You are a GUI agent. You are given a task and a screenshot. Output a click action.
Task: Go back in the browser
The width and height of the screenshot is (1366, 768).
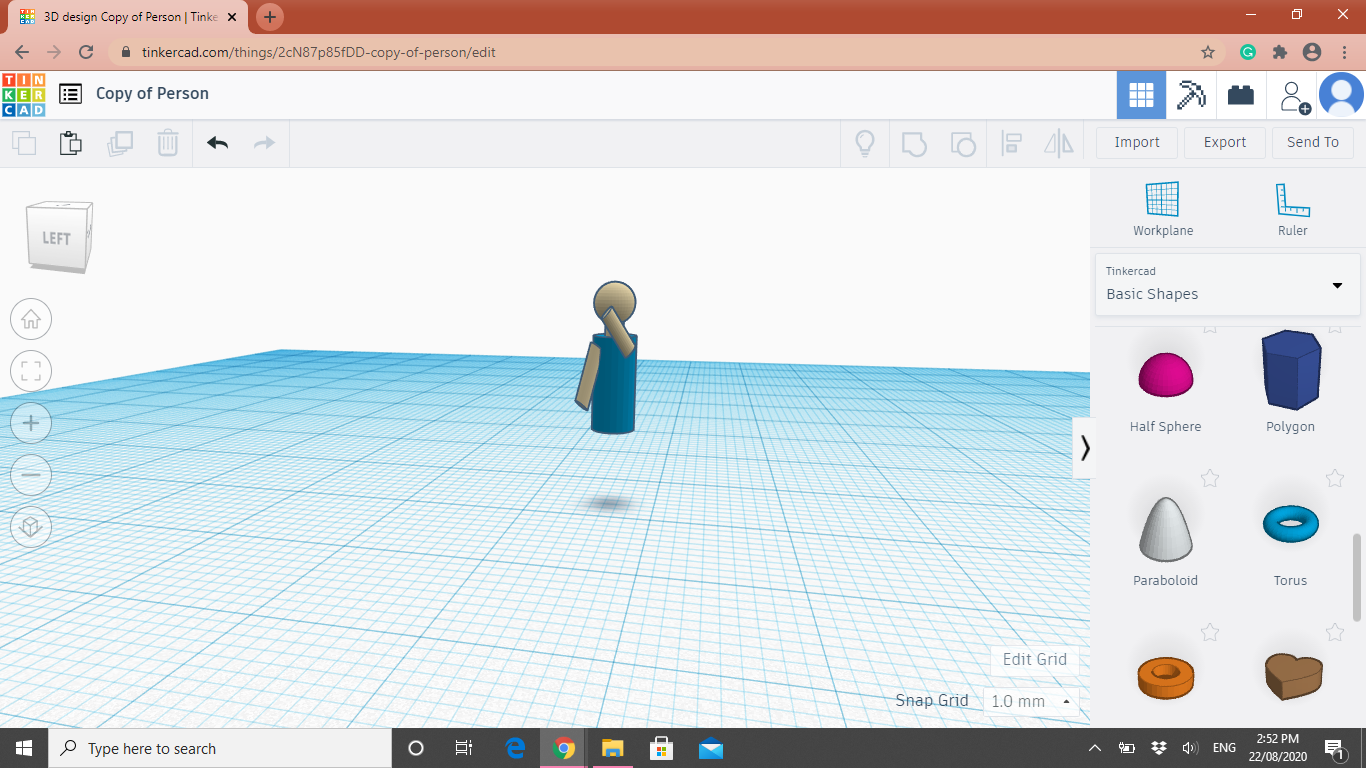pyautogui.click(x=22, y=52)
